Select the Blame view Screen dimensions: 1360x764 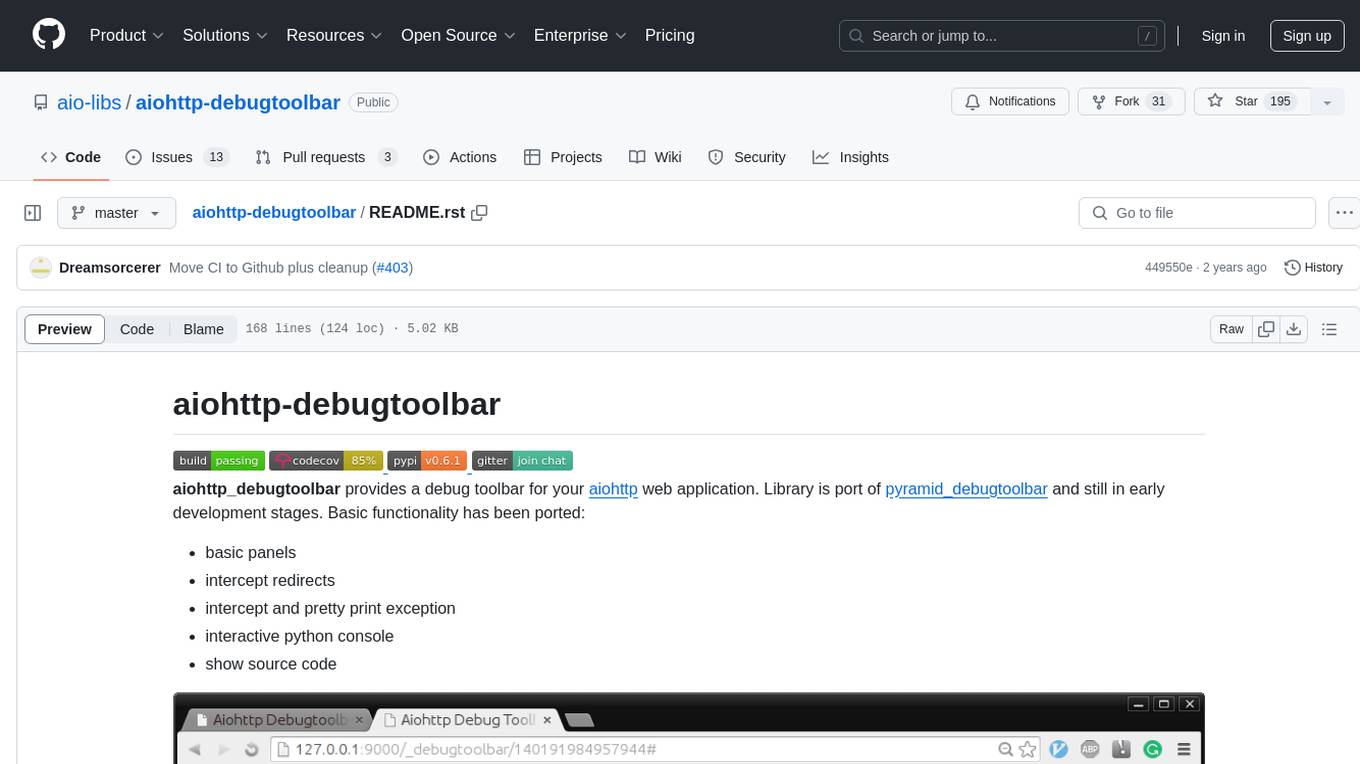point(204,329)
